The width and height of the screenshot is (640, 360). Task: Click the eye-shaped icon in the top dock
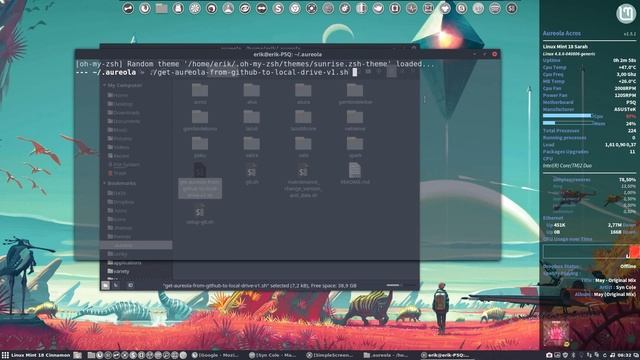coord(244,9)
